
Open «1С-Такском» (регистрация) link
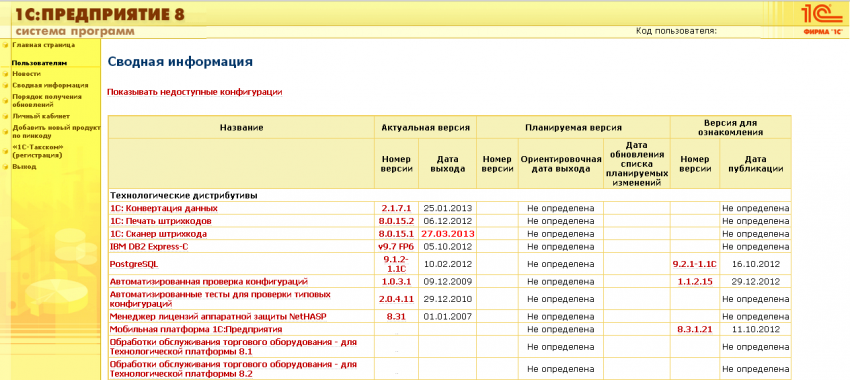point(38,151)
